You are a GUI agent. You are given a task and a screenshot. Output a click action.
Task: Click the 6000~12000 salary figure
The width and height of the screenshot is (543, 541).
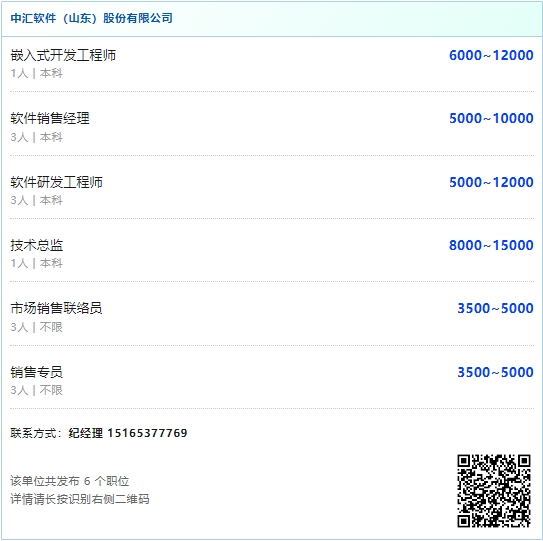click(491, 55)
